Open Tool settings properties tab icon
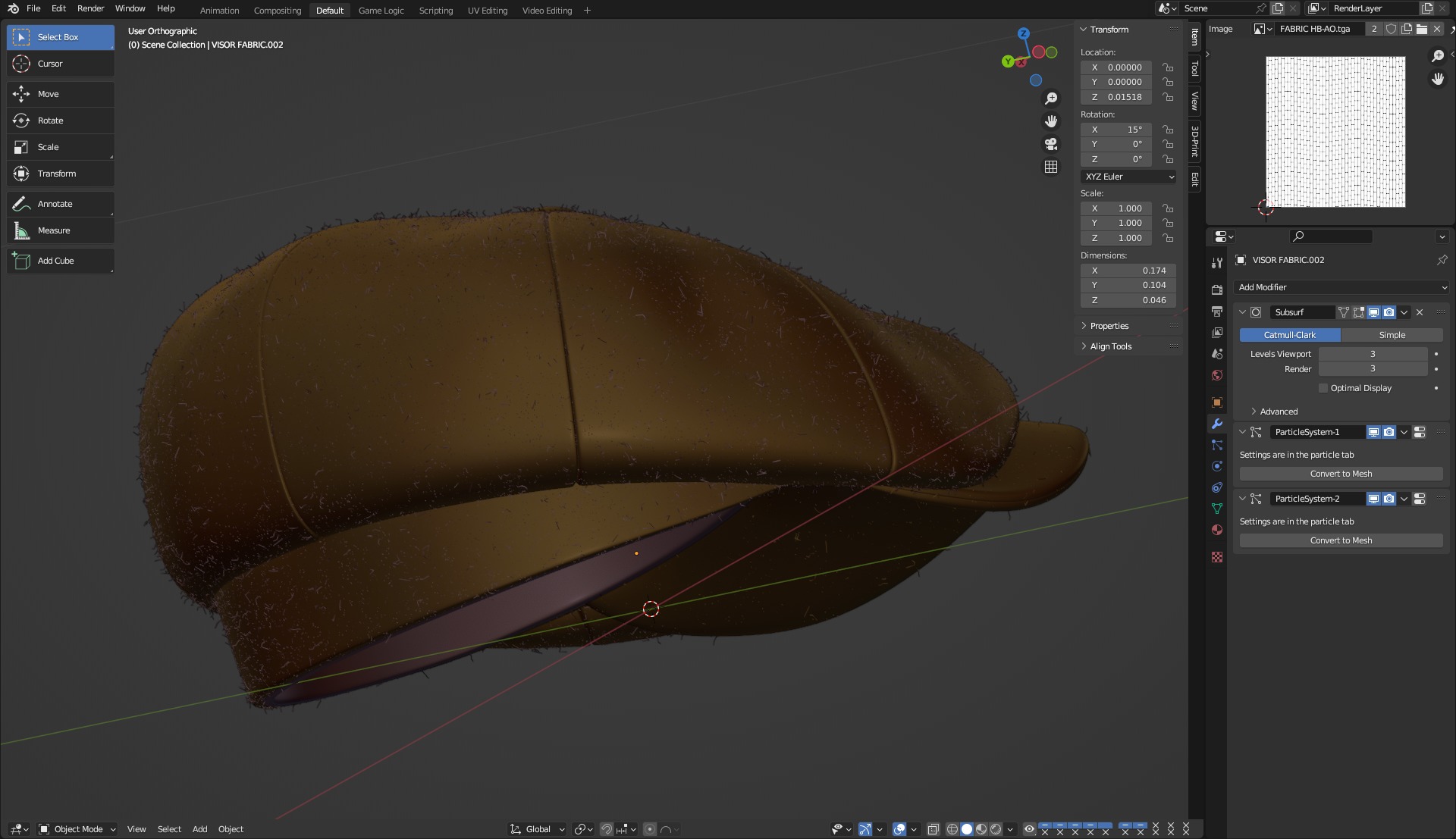Screen dimensions: 1456x839 pyautogui.click(x=1217, y=263)
